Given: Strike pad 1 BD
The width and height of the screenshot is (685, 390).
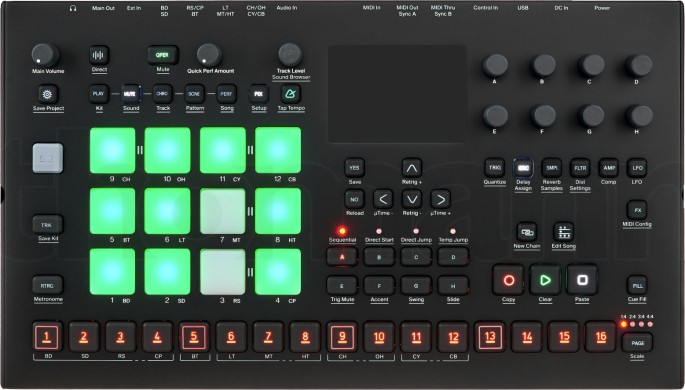Looking at the screenshot, I should [x=112, y=272].
